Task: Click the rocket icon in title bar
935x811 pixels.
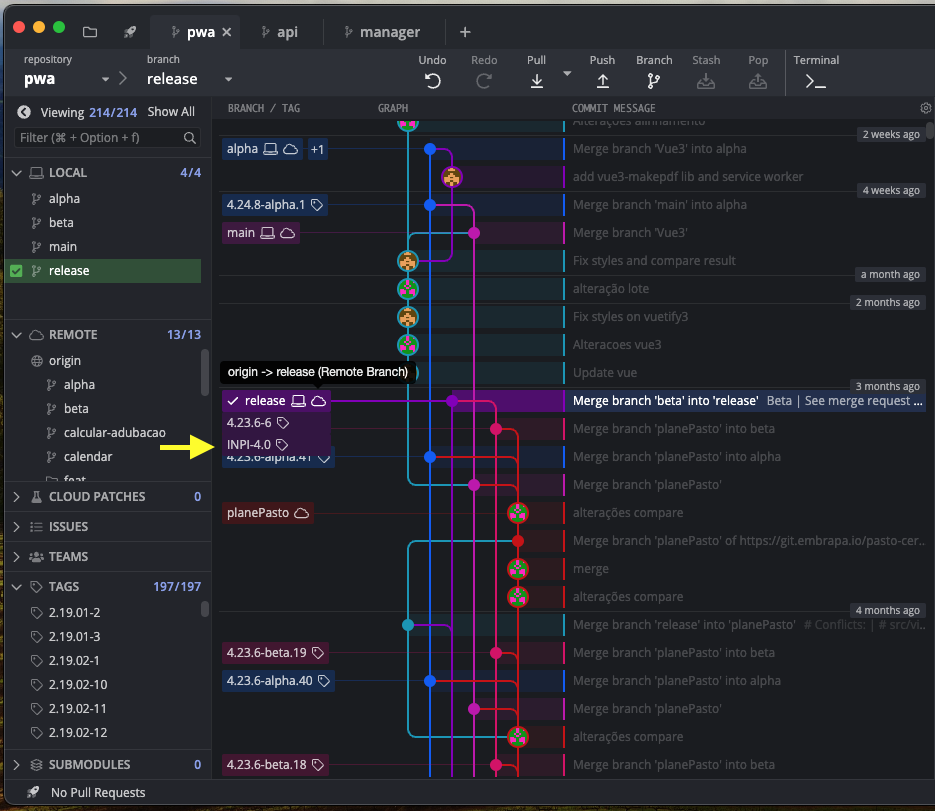Action: point(129,32)
